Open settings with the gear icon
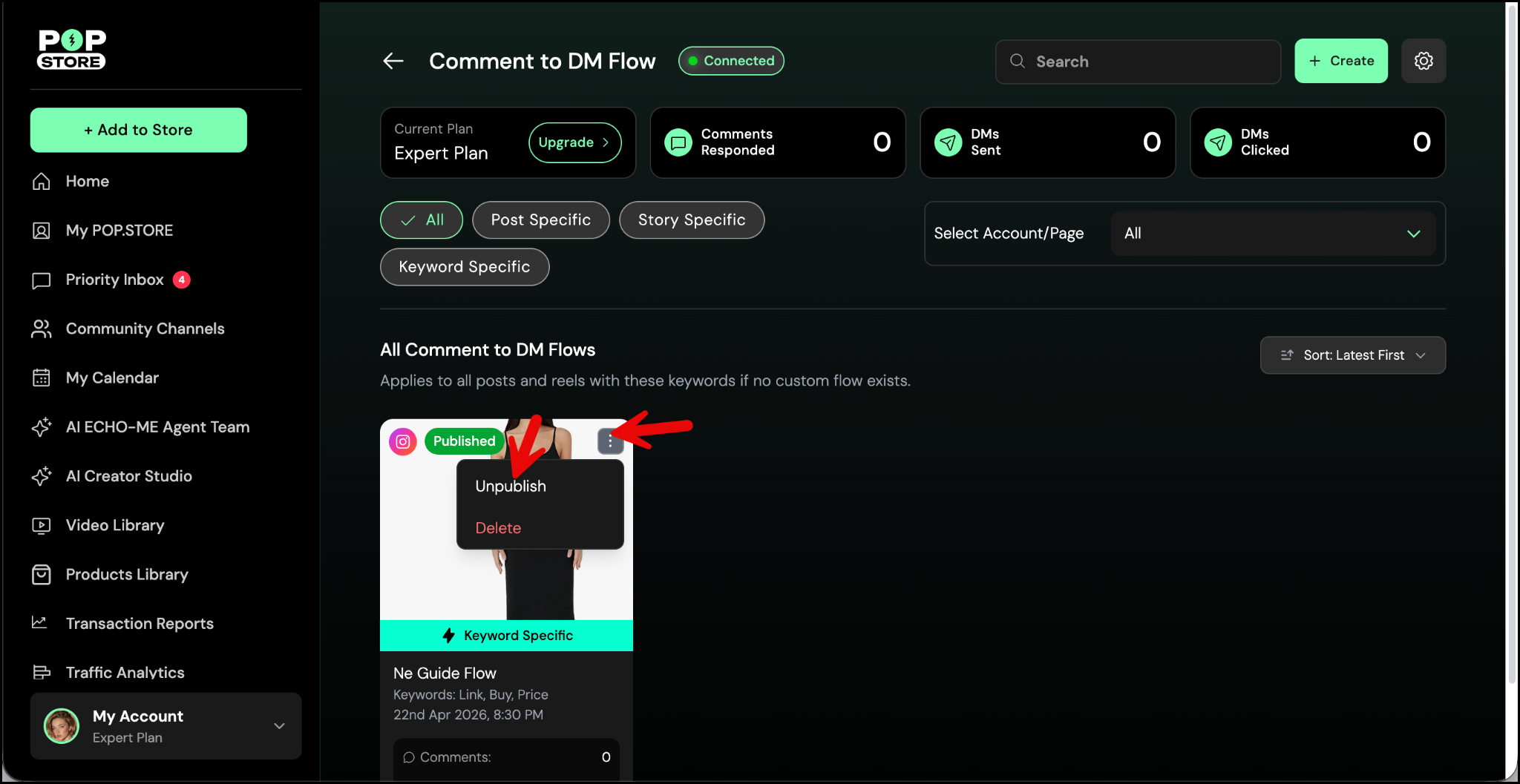The width and height of the screenshot is (1520, 784). pyautogui.click(x=1423, y=61)
